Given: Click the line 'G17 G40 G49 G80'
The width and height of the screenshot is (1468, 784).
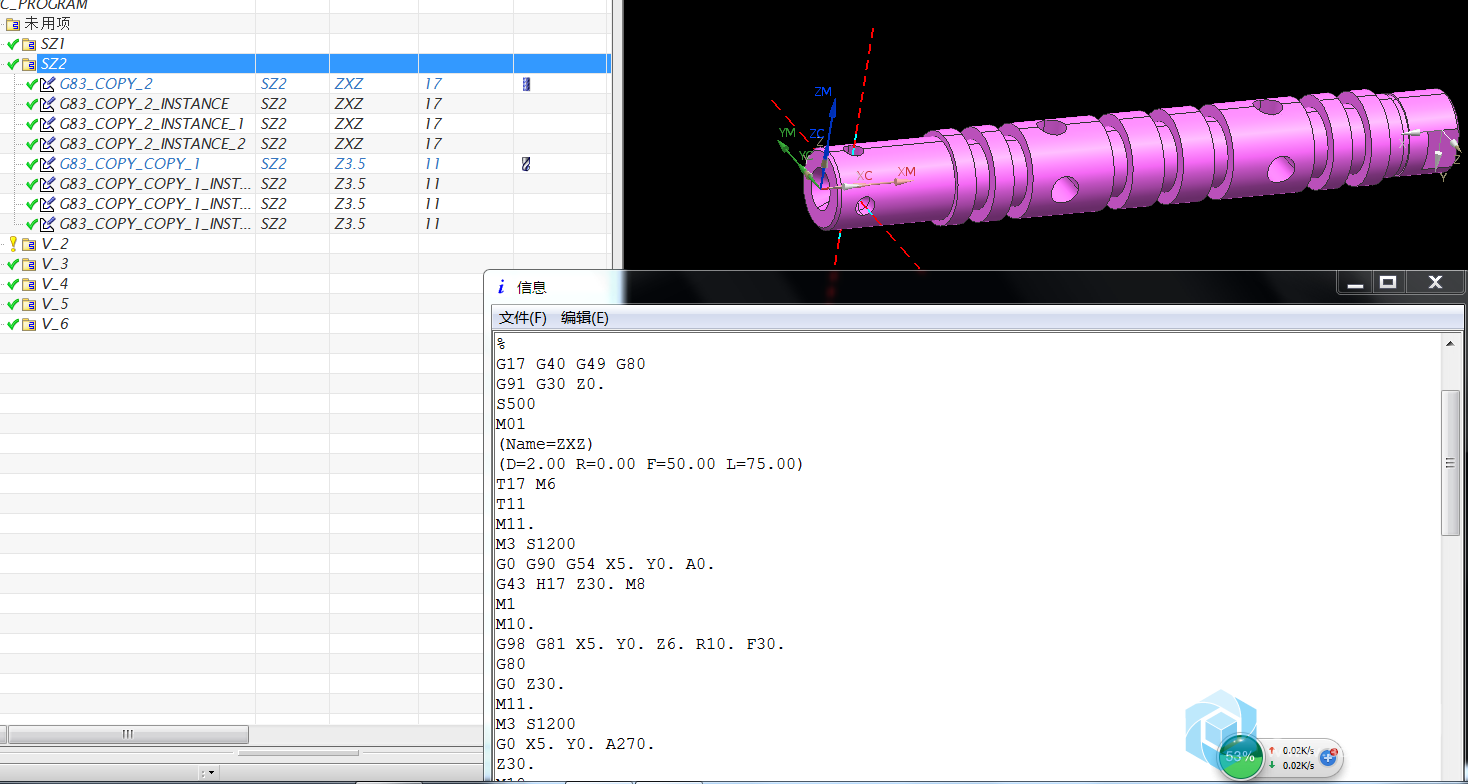Looking at the screenshot, I should pos(571,364).
